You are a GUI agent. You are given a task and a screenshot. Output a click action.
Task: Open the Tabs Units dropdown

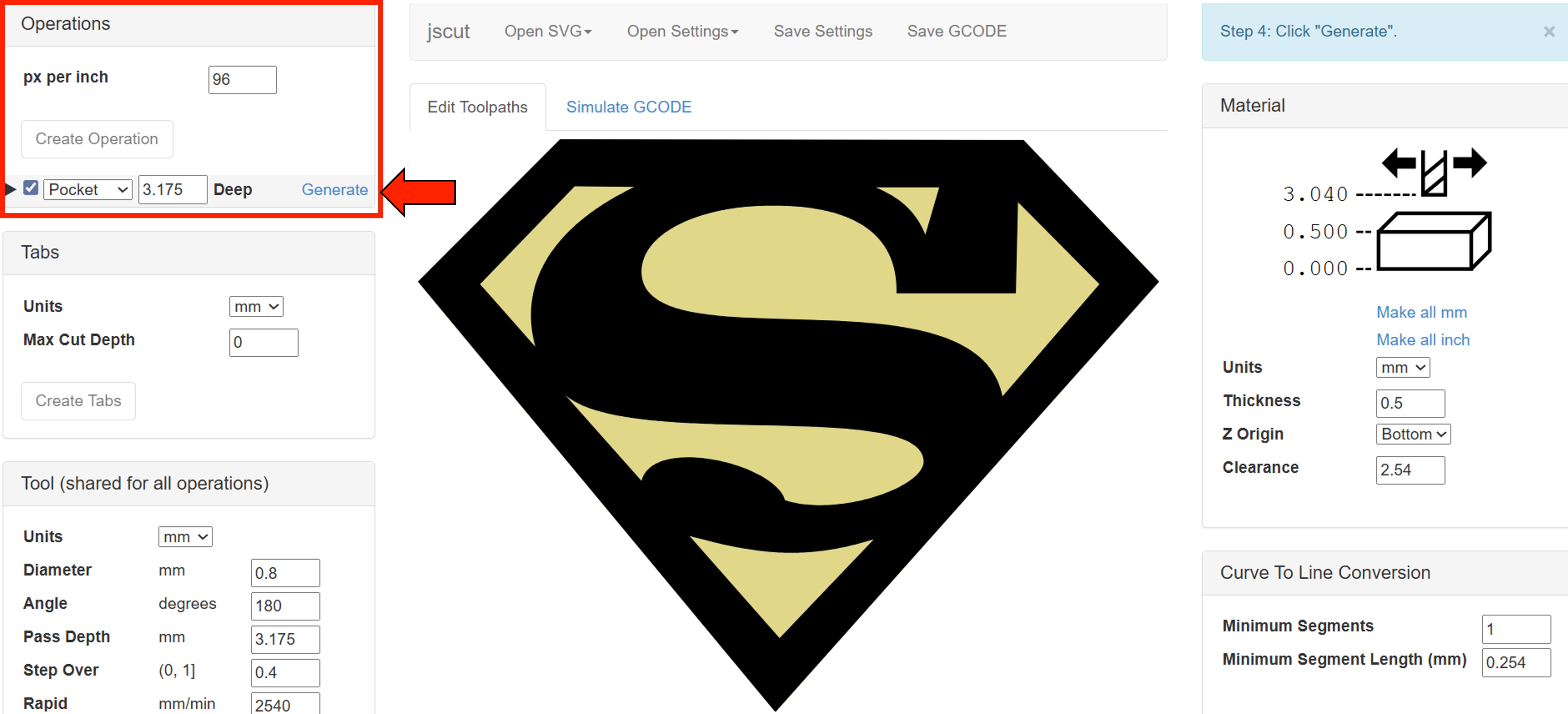point(256,307)
